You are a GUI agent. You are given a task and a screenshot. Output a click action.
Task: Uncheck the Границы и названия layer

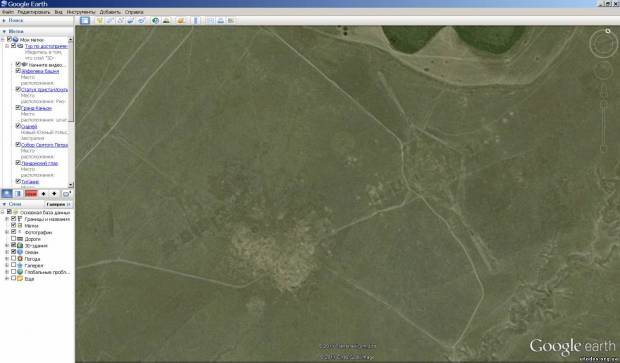point(13,219)
